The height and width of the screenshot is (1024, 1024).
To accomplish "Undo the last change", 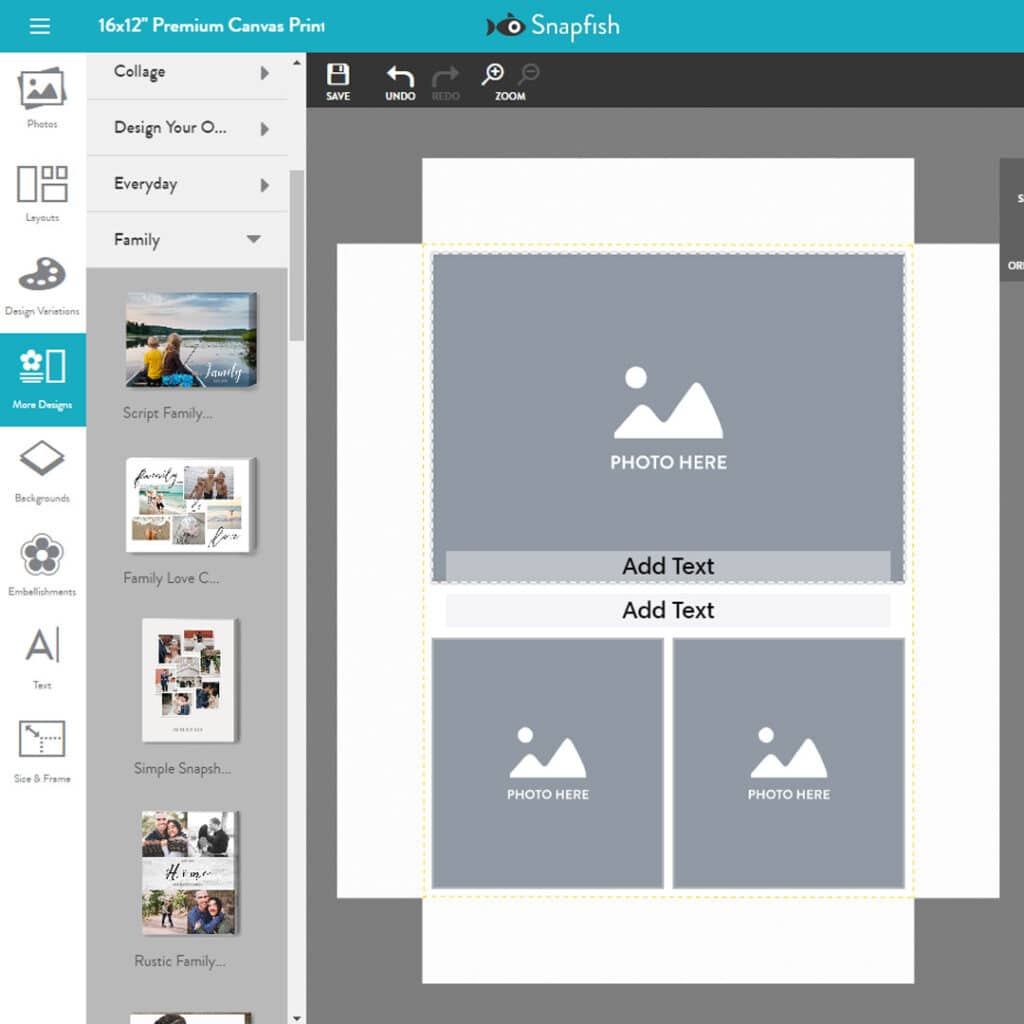I will click(x=399, y=78).
